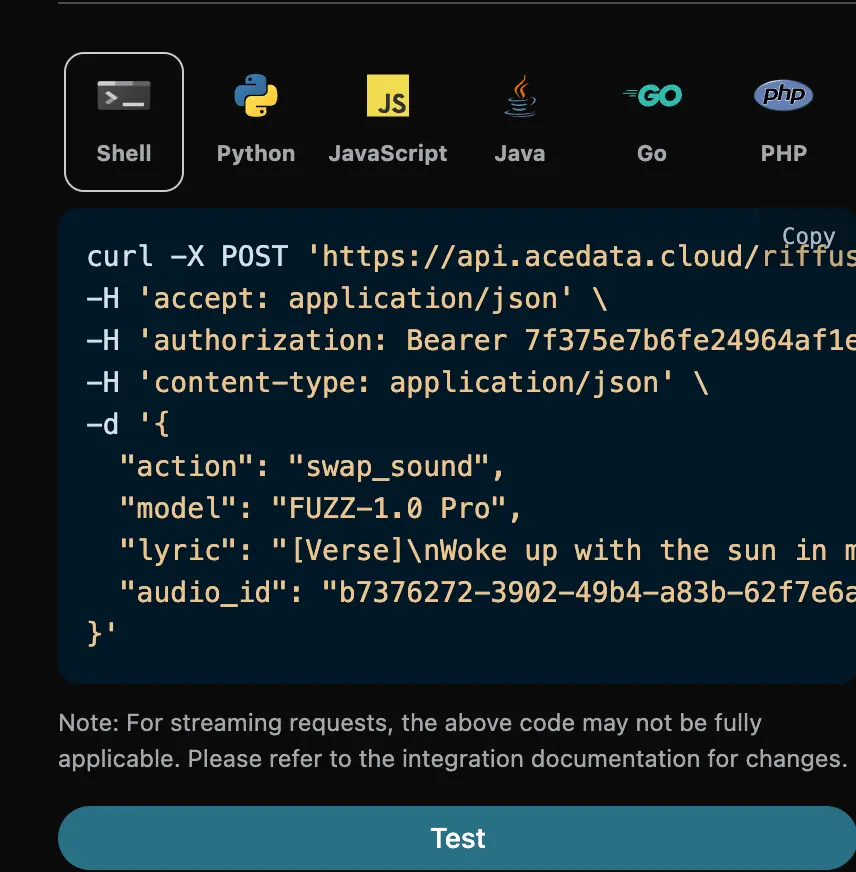Switch to the Python tab label

(x=256, y=154)
